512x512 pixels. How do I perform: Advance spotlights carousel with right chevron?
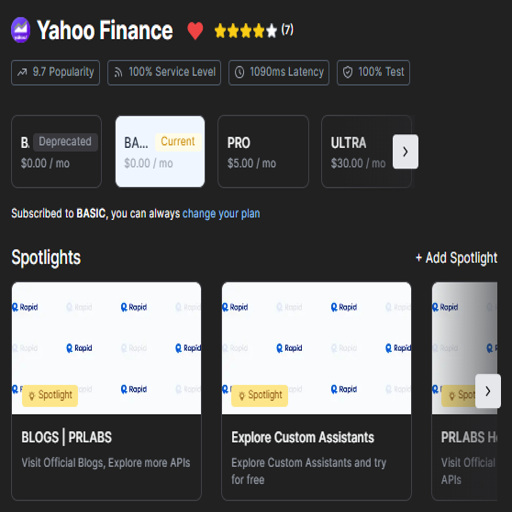tap(488, 391)
